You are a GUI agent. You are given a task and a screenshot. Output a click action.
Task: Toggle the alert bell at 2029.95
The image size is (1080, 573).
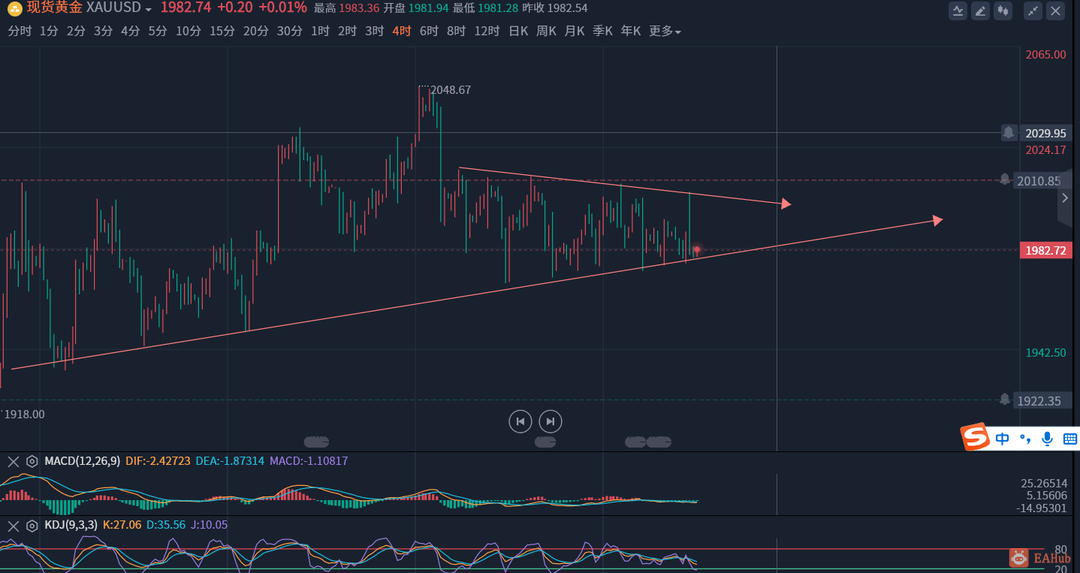1008,132
